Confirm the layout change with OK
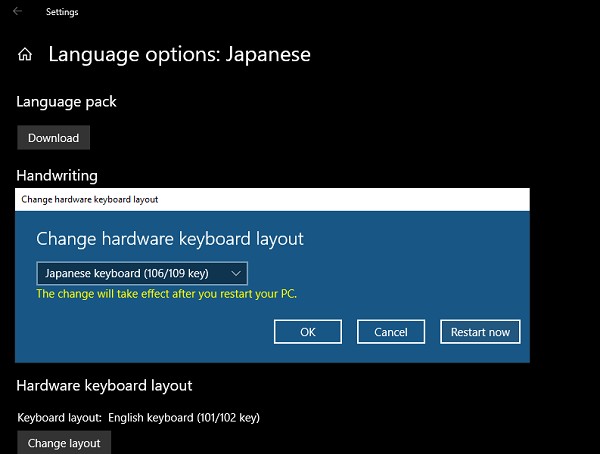Image resolution: width=600 pixels, height=454 pixels. coord(308,332)
